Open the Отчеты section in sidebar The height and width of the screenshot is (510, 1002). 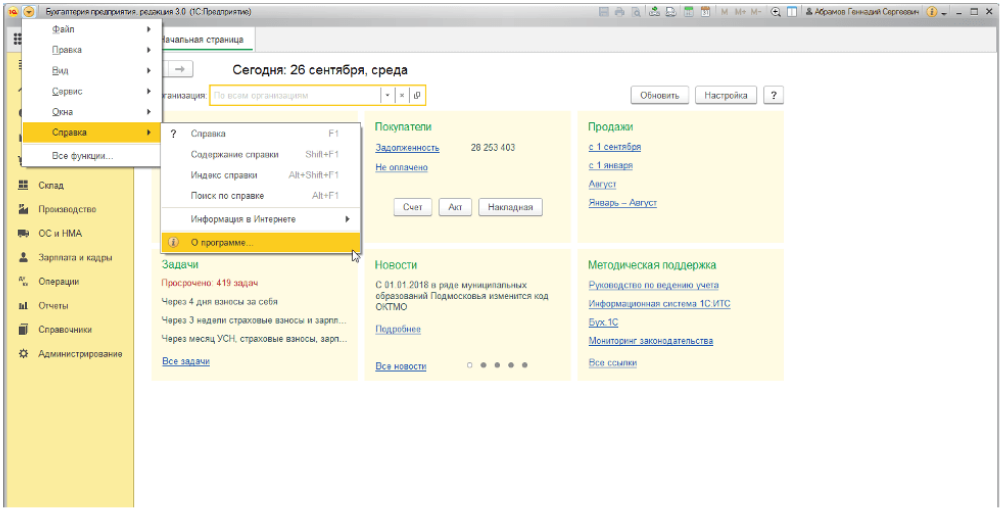[53, 305]
